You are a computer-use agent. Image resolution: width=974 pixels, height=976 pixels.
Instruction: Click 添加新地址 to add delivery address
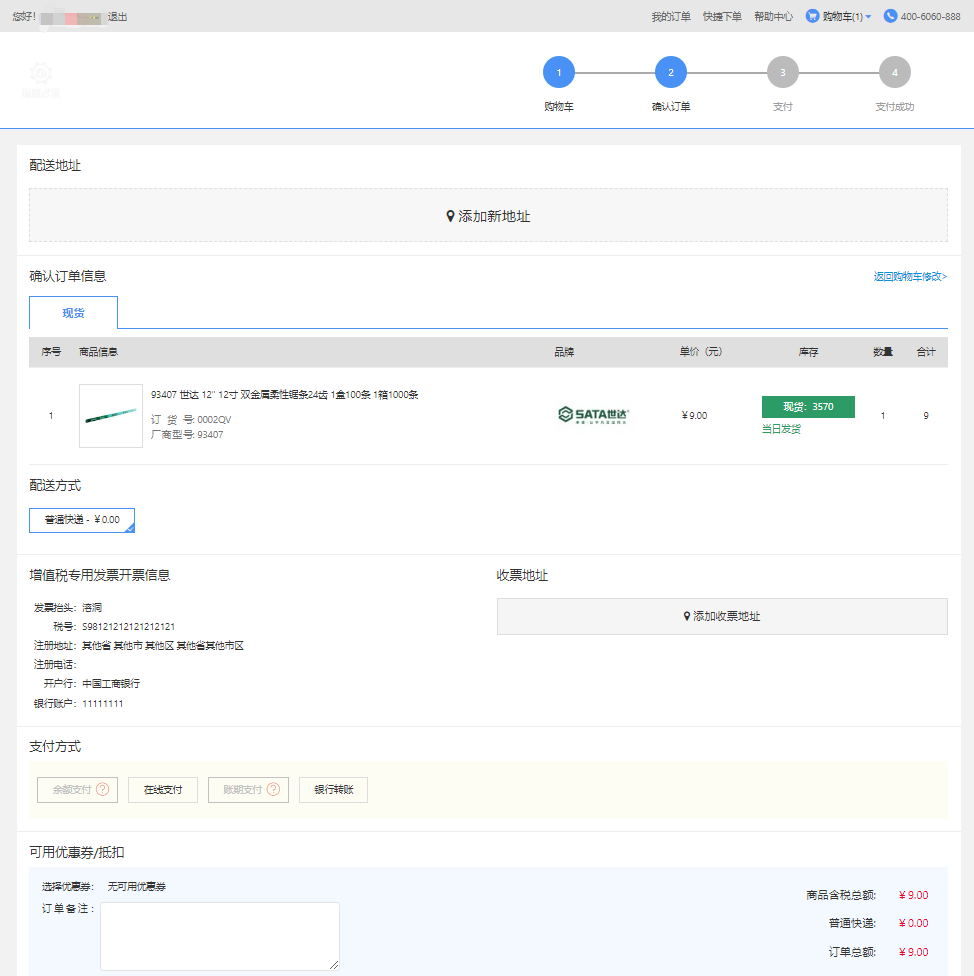[x=488, y=216]
